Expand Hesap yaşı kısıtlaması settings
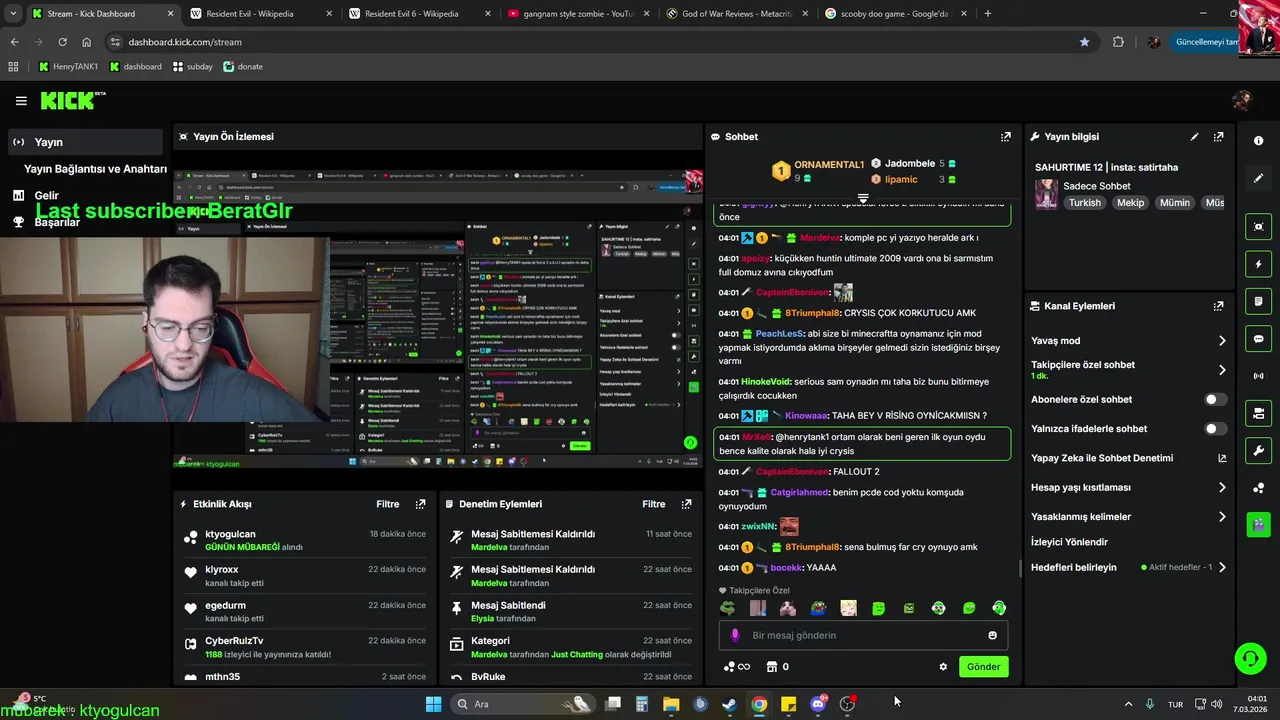 coord(1222,488)
